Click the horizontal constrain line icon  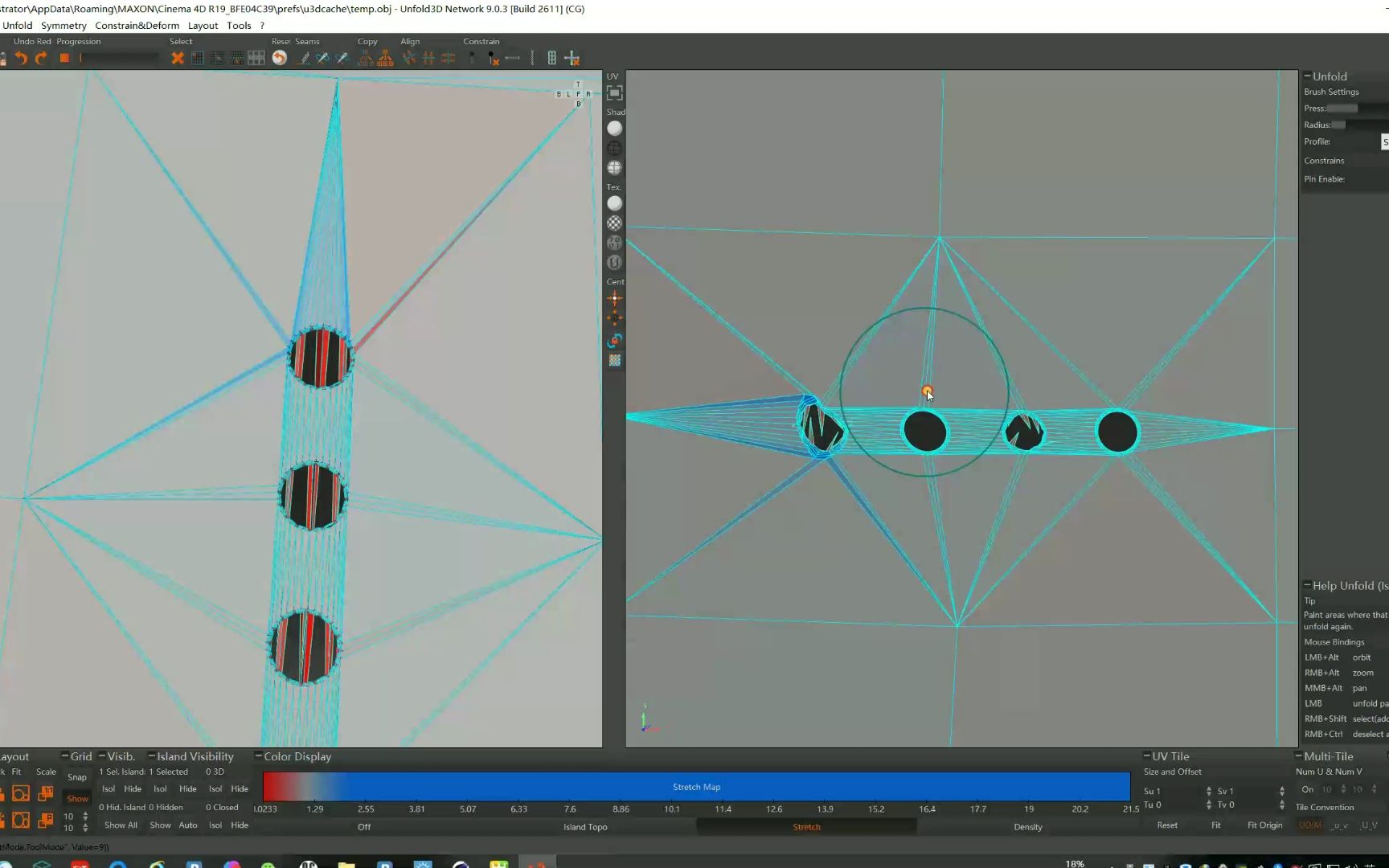pyautogui.click(x=513, y=58)
